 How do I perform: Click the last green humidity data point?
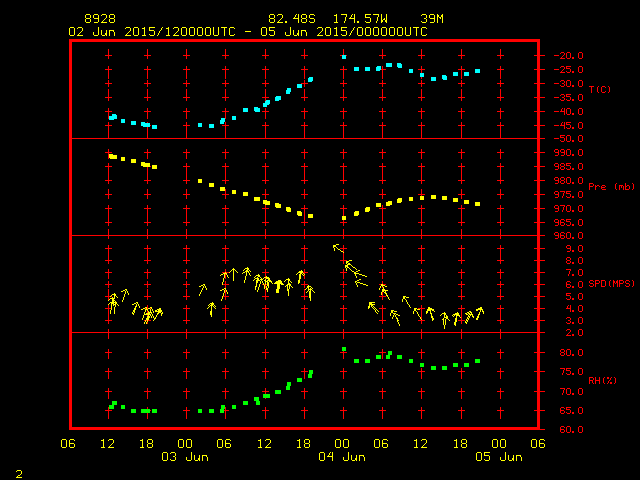point(478,361)
